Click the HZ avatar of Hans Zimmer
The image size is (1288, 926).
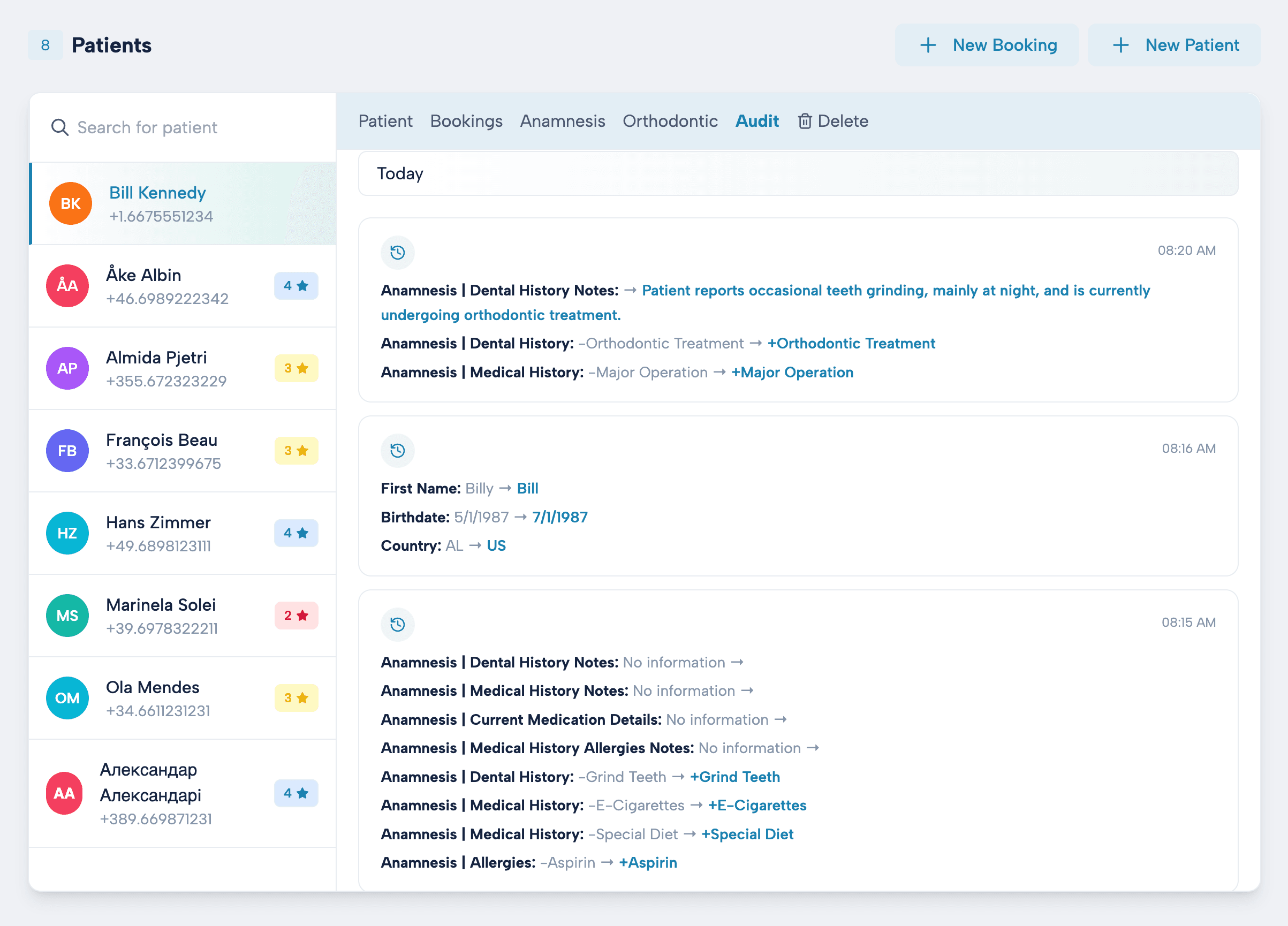tap(67, 533)
